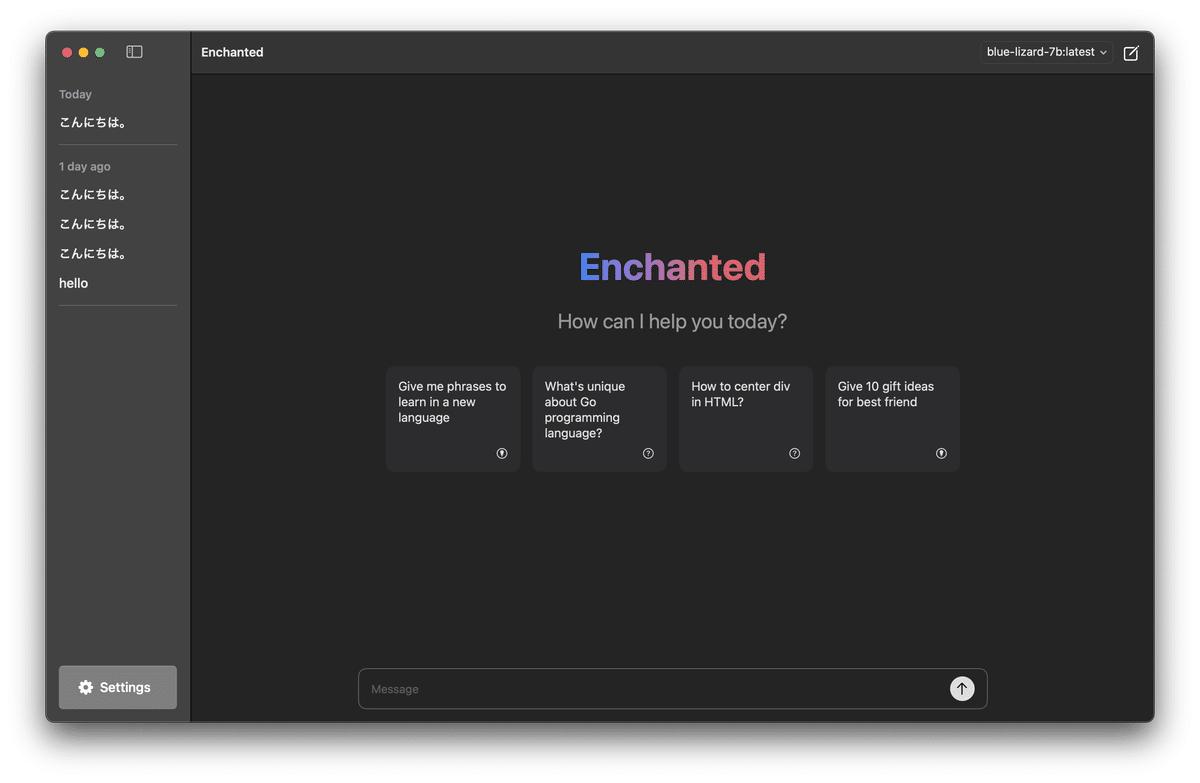Viewport: 1200px width, 783px height.
Task: Choose the 'Give 10 gift ideas' prompt card
Action: pos(893,418)
